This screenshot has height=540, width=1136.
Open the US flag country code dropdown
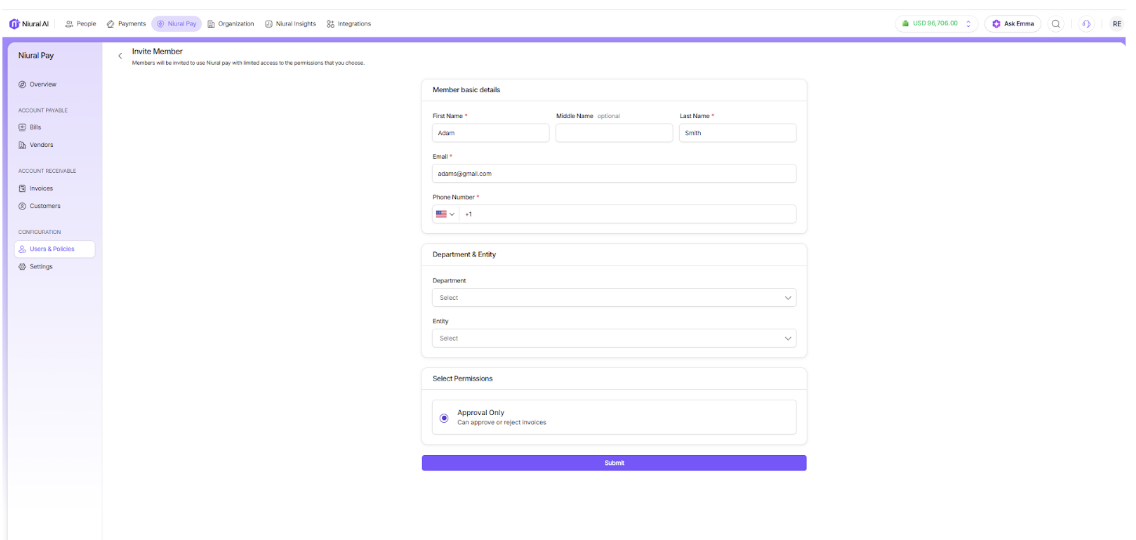point(446,214)
